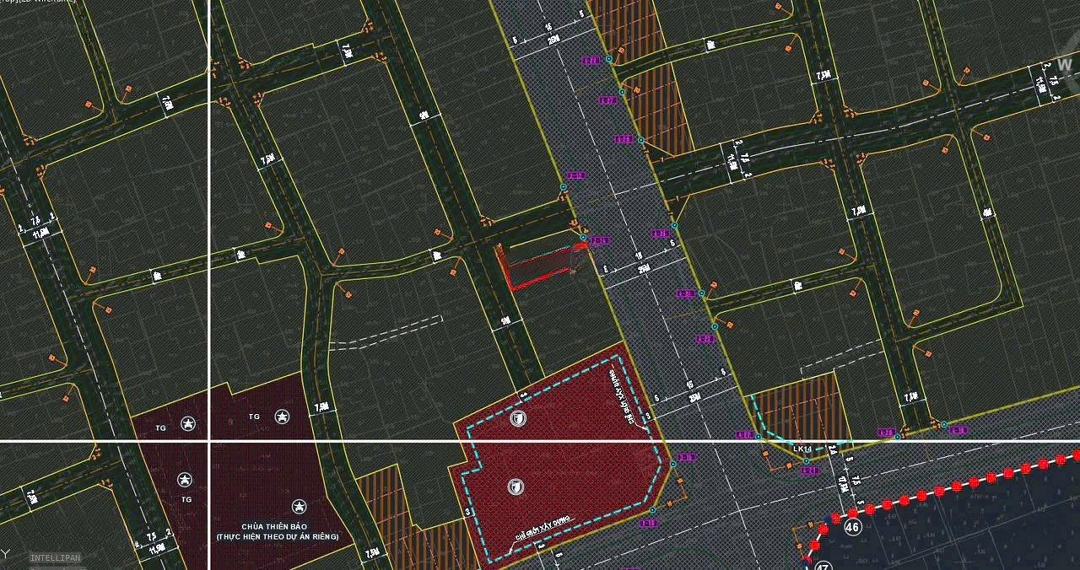Click the W watermark logo

(1064, 65)
